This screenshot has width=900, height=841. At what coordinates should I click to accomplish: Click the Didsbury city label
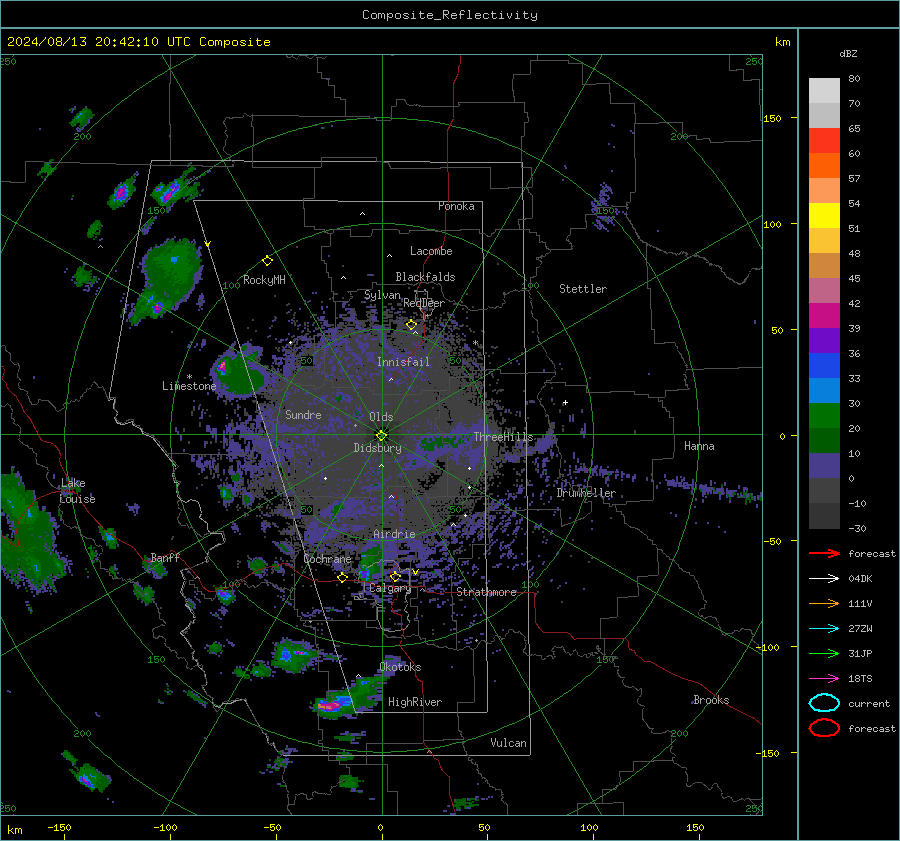pyautogui.click(x=378, y=448)
